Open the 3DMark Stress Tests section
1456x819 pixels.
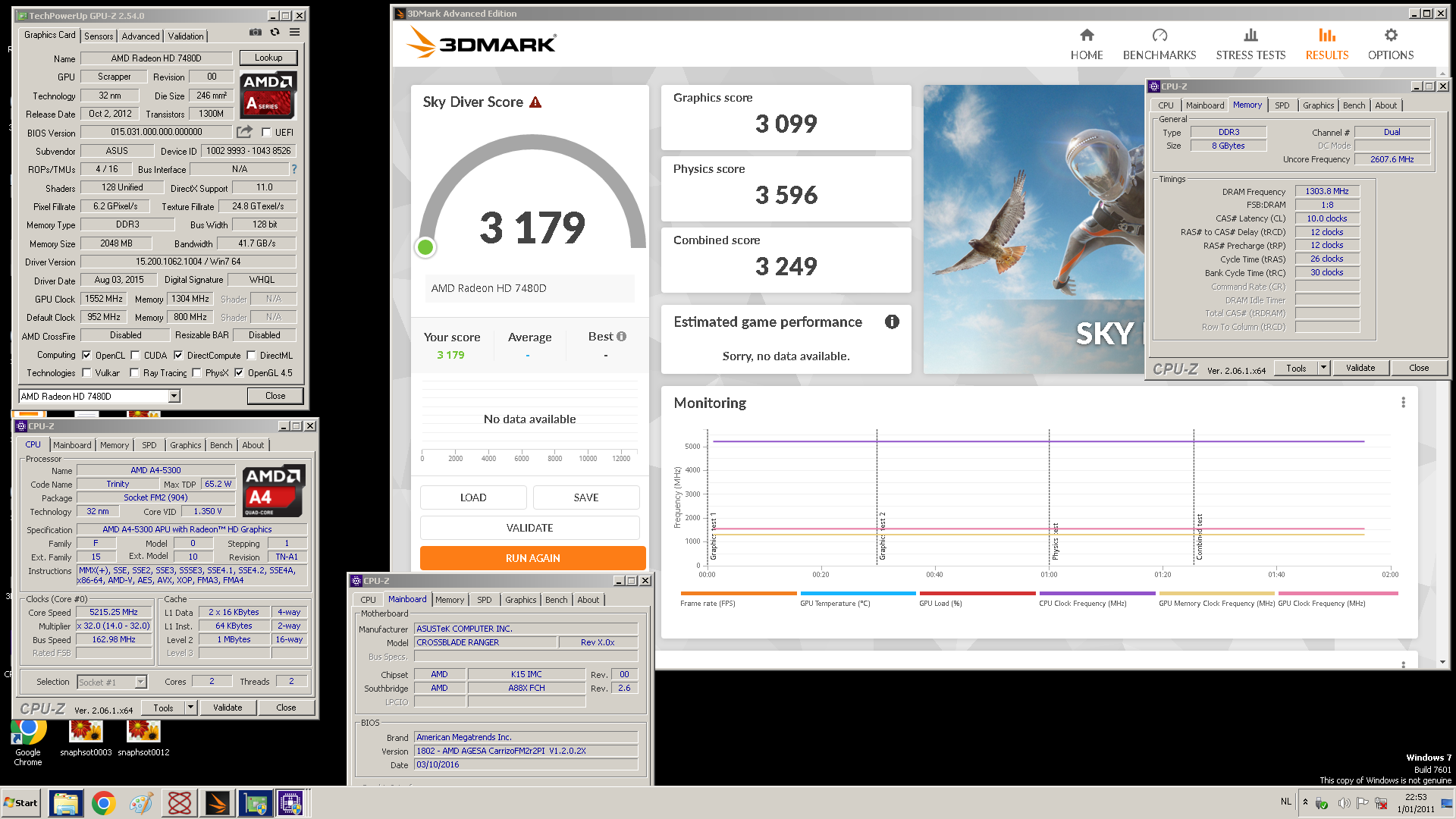pos(1250,45)
